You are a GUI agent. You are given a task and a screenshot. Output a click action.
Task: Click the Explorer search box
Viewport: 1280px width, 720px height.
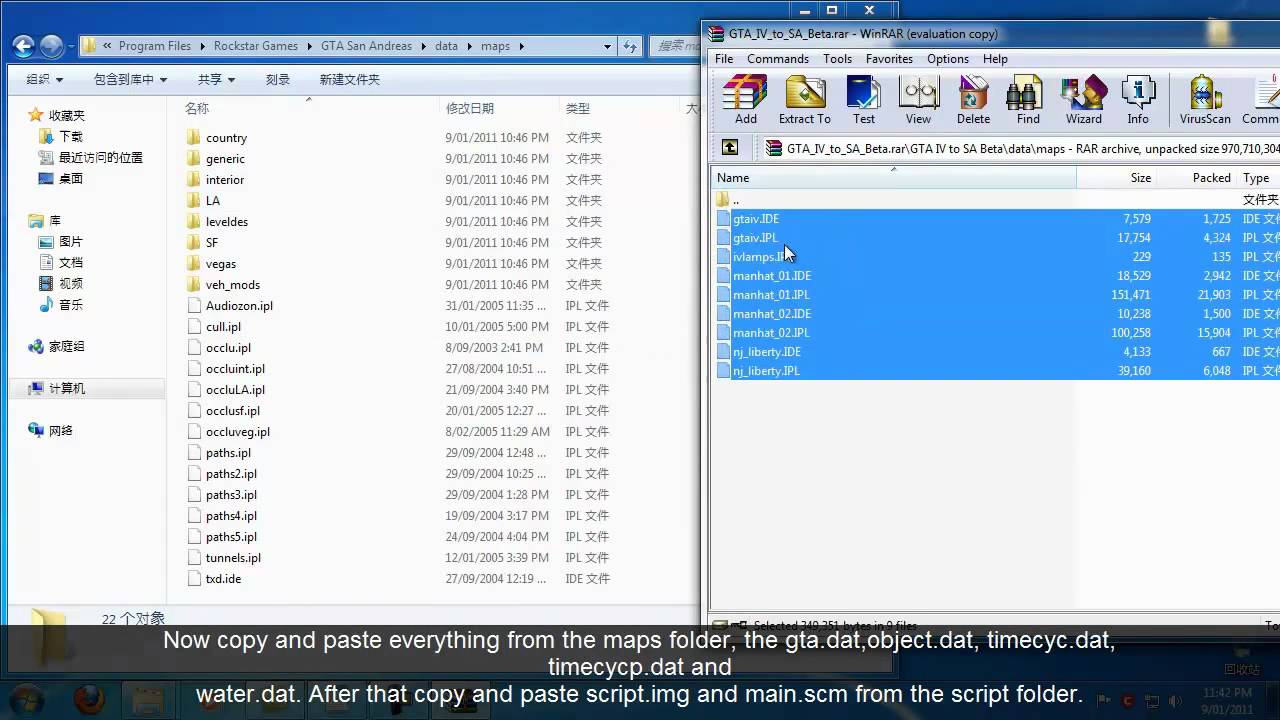(x=676, y=46)
